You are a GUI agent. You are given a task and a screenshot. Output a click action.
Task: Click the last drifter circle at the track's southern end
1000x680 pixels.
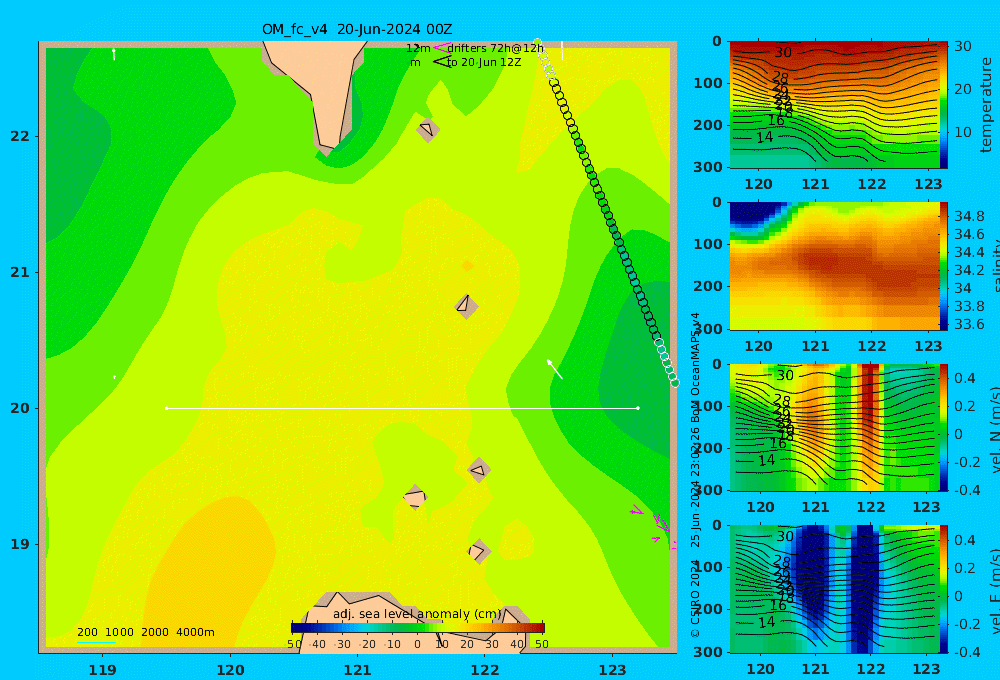[x=675, y=383]
